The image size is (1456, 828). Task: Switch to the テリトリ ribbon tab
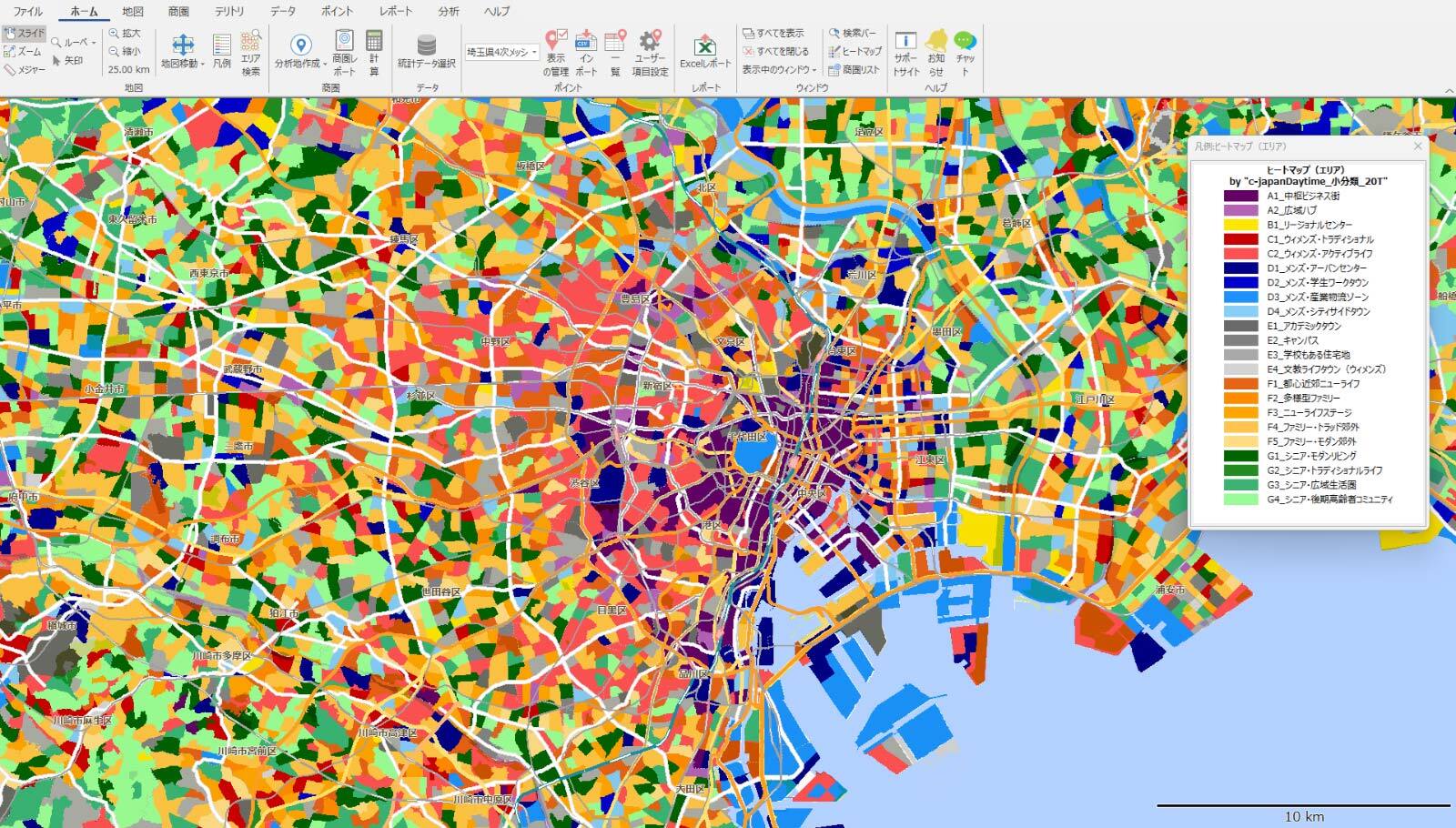(x=229, y=11)
